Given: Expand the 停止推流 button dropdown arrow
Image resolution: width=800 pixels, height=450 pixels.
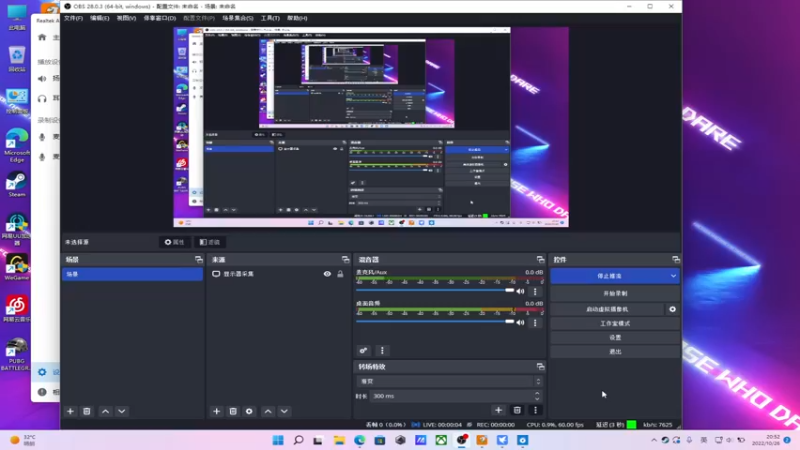Looking at the screenshot, I should tap(673, 276).
